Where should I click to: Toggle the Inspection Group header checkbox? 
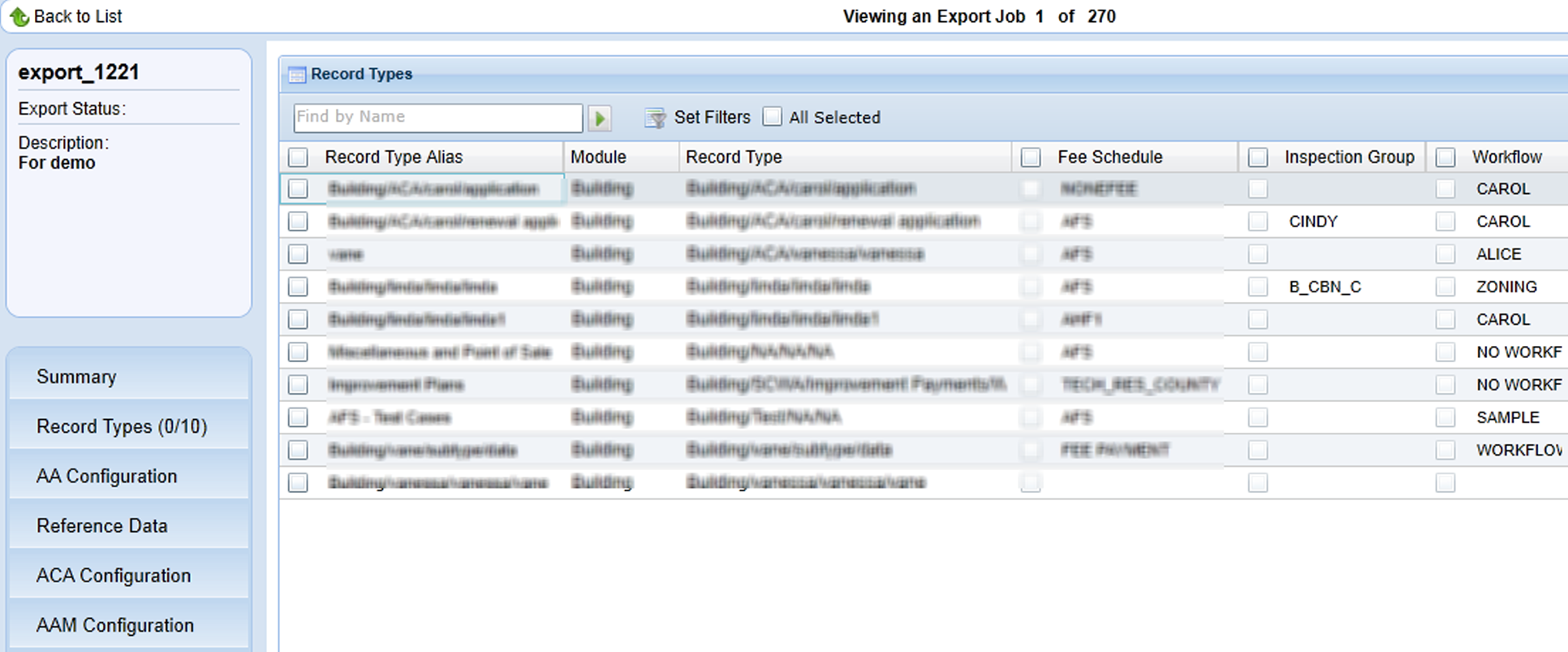[x=1258, y=158]
